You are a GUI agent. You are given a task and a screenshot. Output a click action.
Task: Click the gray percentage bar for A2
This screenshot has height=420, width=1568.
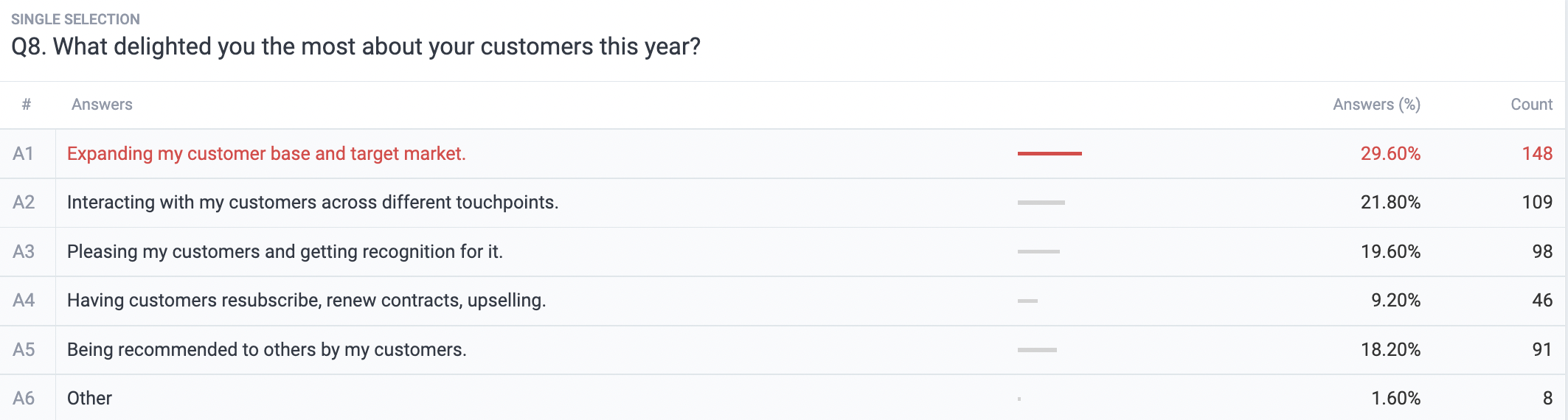(x=1041, y=203)
